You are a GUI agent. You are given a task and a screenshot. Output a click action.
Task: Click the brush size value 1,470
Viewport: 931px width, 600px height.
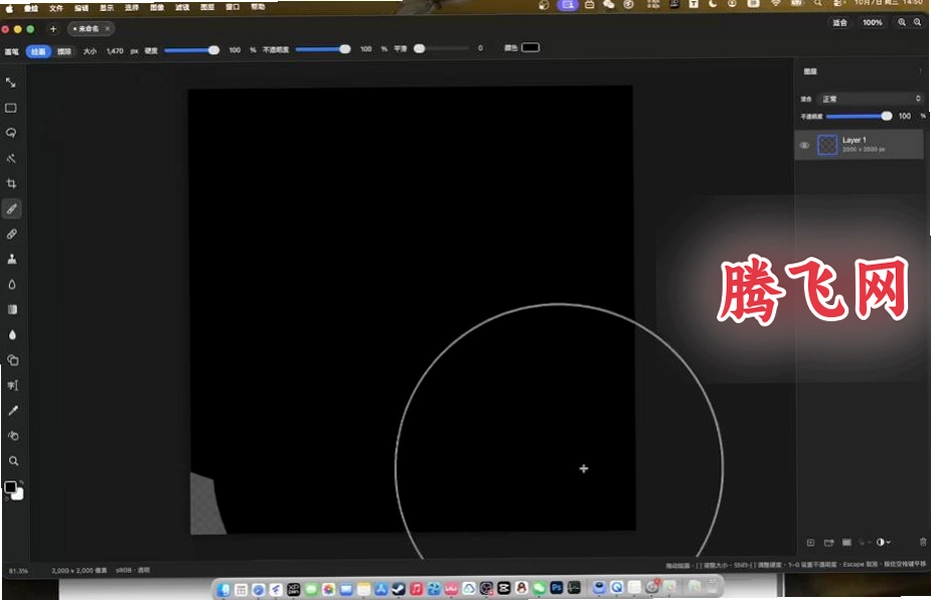pyautogui.click(x=115, y=51)
